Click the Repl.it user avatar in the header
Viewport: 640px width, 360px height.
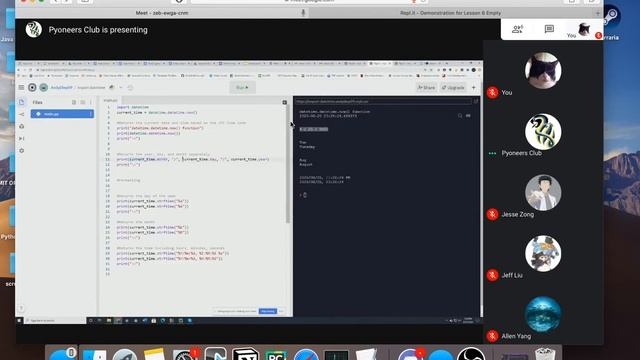tap(44, 87)
